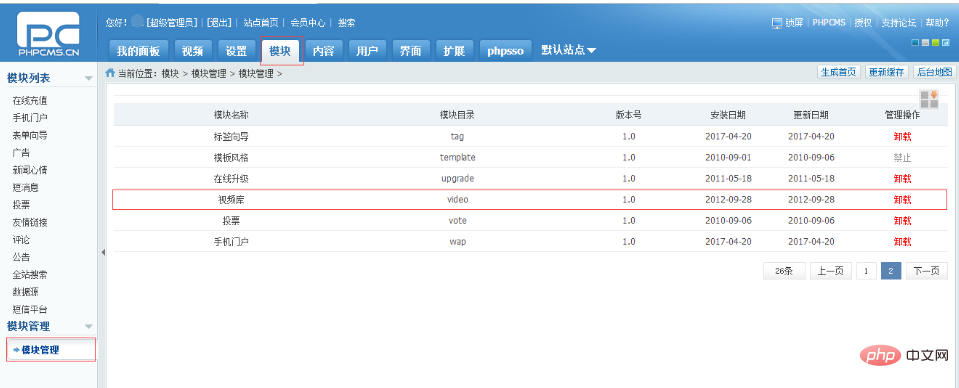The image size is (959, 388).
Task: Open 广告 in the sidebar
Action: click(x=21, y=152)
